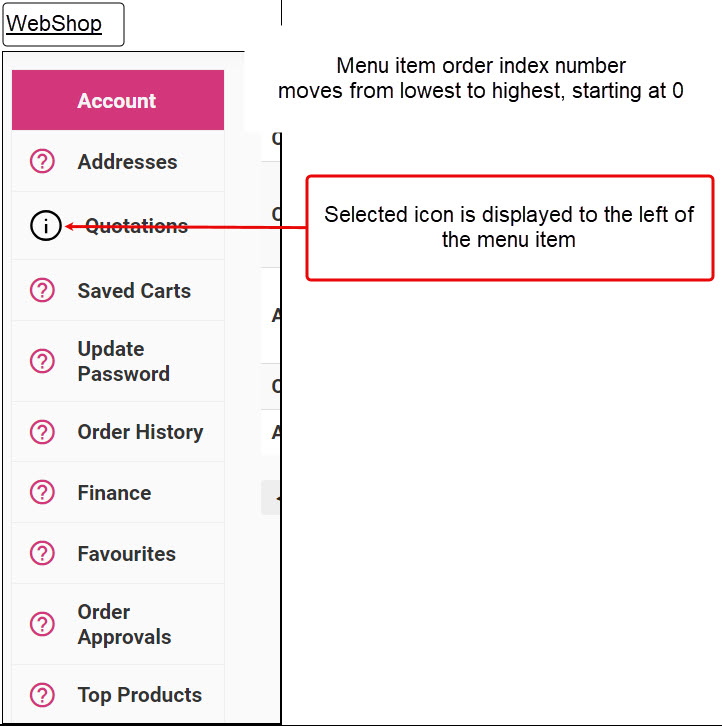
Task: Go to Quotations menu entry
Action: [x=137, y=226]
